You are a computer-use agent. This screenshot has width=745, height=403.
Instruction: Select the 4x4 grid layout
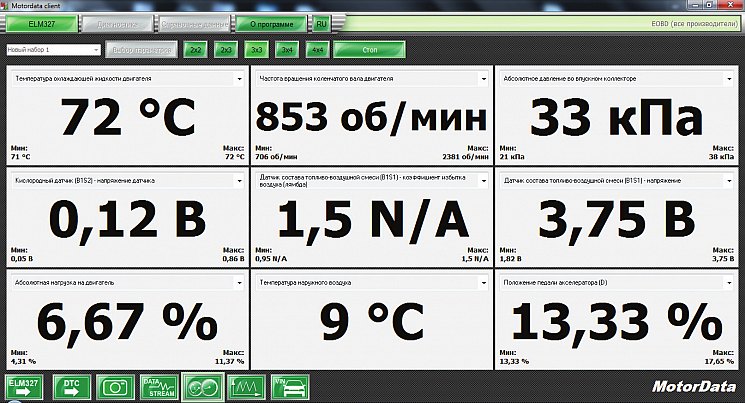tap(317, 49)
